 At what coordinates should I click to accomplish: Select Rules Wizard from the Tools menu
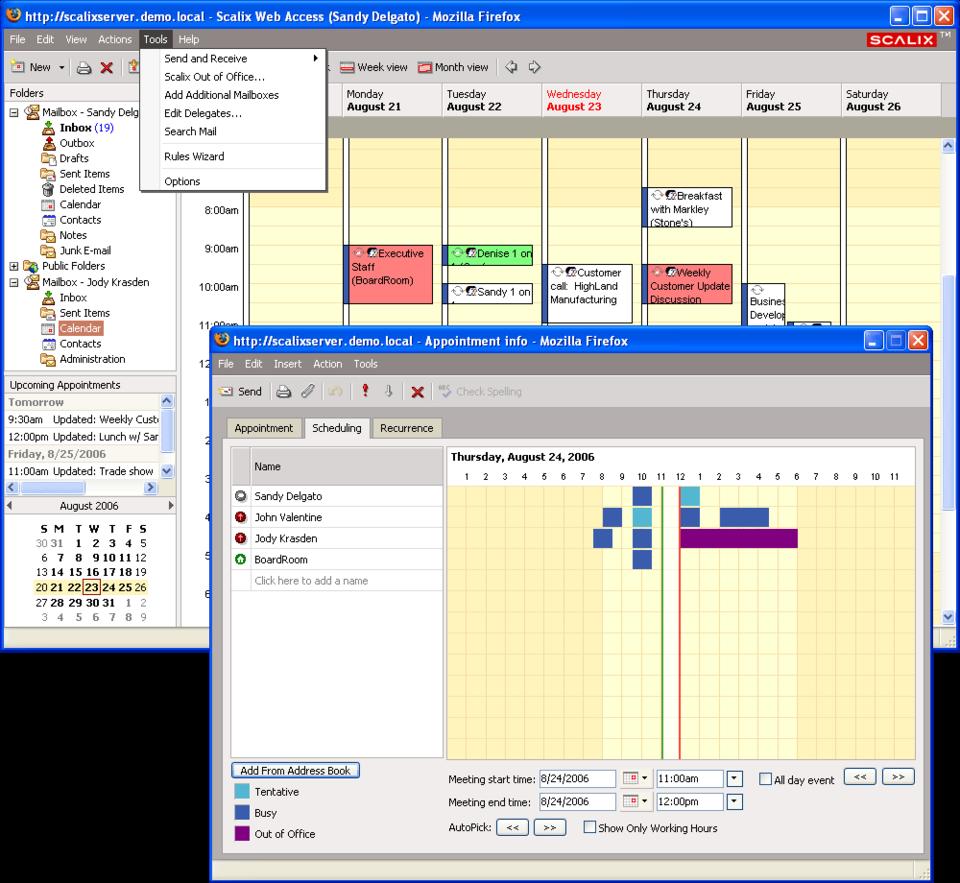[194, 156]
